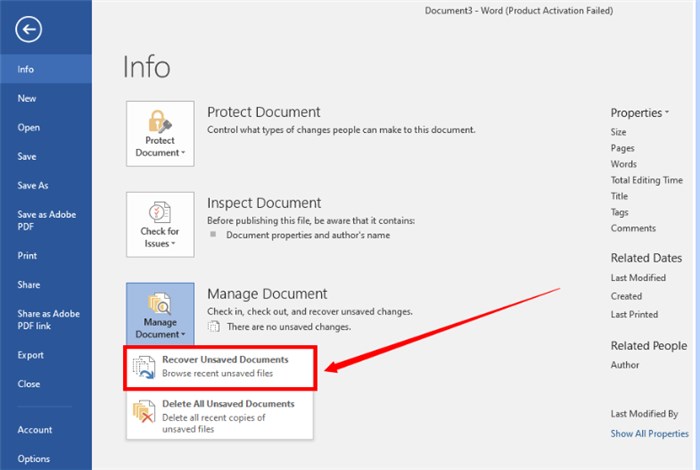Click the 'Total Editing Time' label
The image size is (700, 470).
click(x=647, y=180)
